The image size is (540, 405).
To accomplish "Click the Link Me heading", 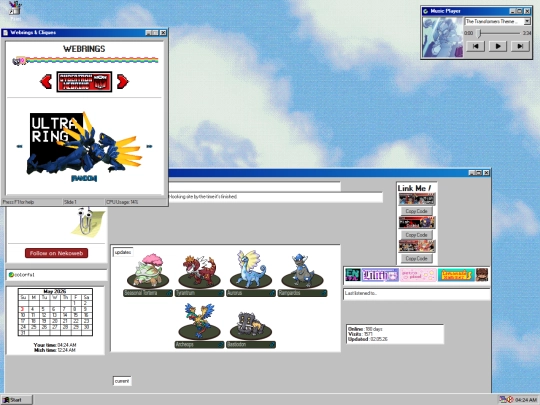I will pyautogui.click(x=415, y=188).
